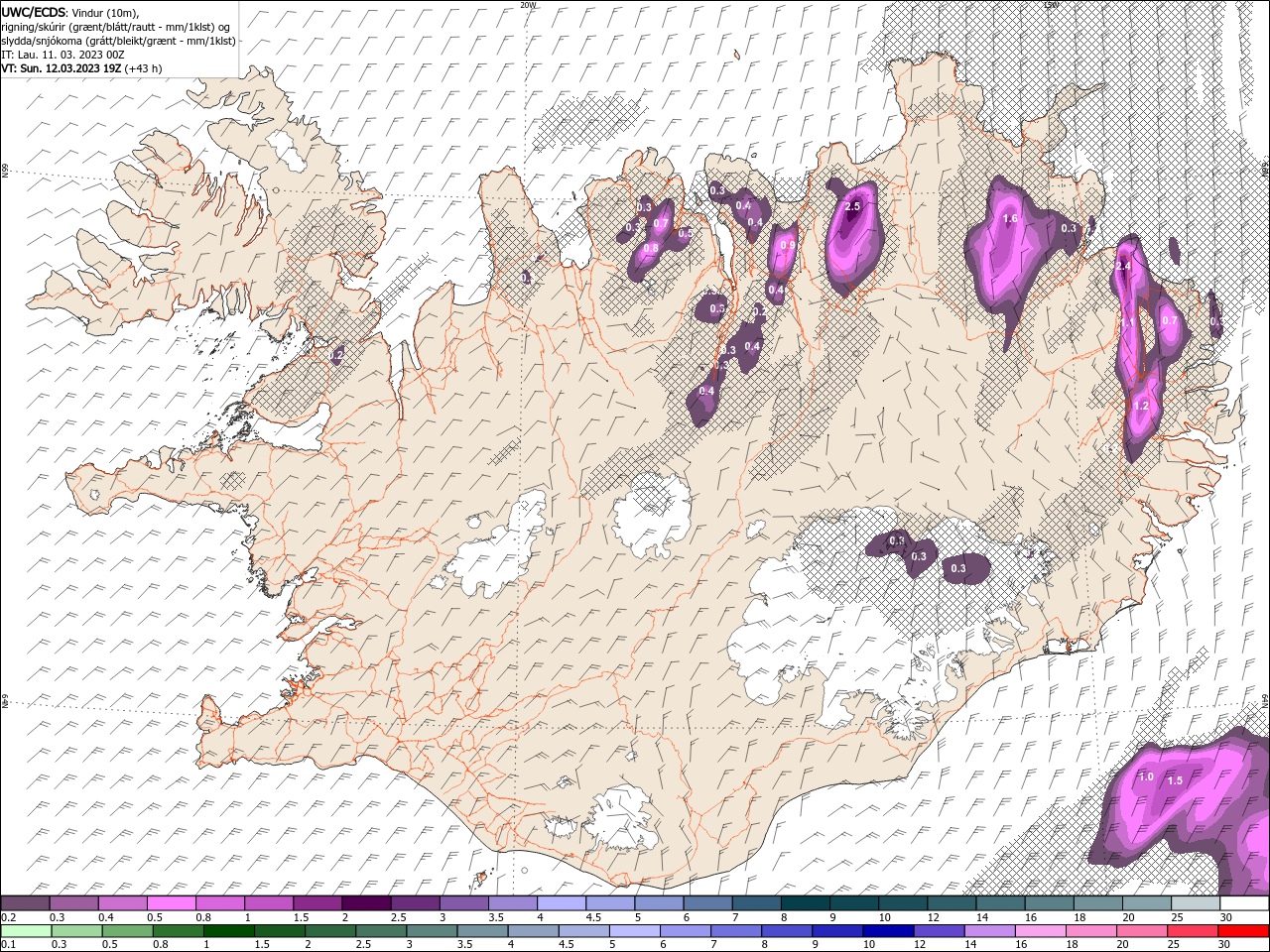Pick the snow legend swatch starting at 6
Screen dimensions: 1270x952
[x=708, y=903]
